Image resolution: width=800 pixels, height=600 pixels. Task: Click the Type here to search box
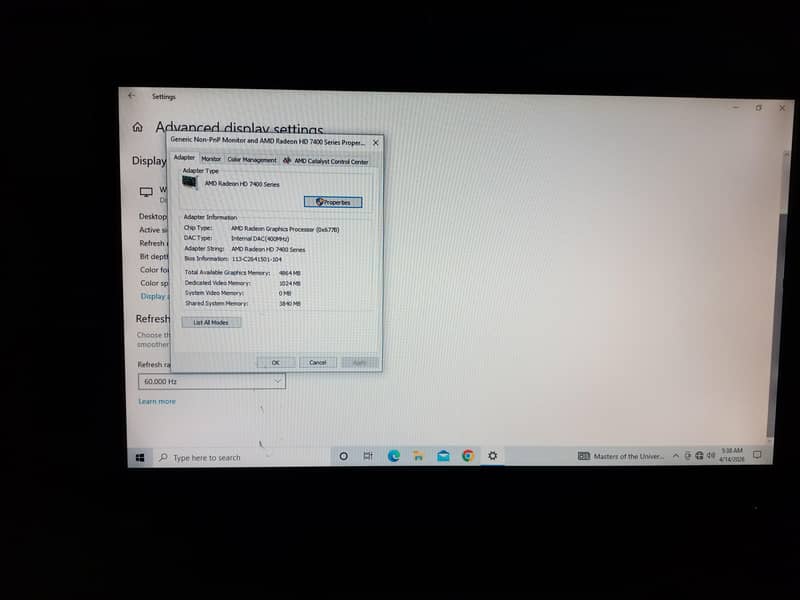click(x=242, y=458)
